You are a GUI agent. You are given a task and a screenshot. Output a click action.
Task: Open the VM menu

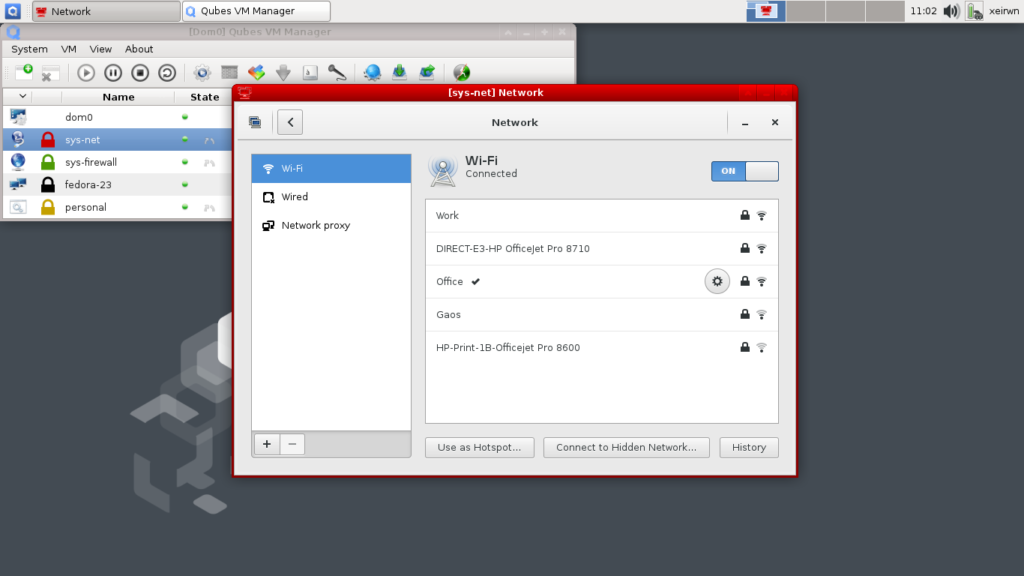click(69, 49)
